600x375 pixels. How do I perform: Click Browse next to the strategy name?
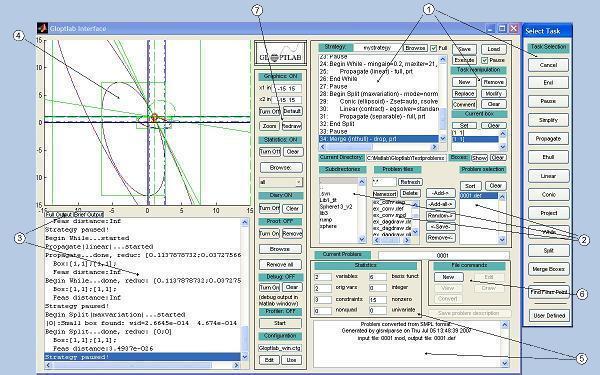pyautogui.click(x=416, y=48)
